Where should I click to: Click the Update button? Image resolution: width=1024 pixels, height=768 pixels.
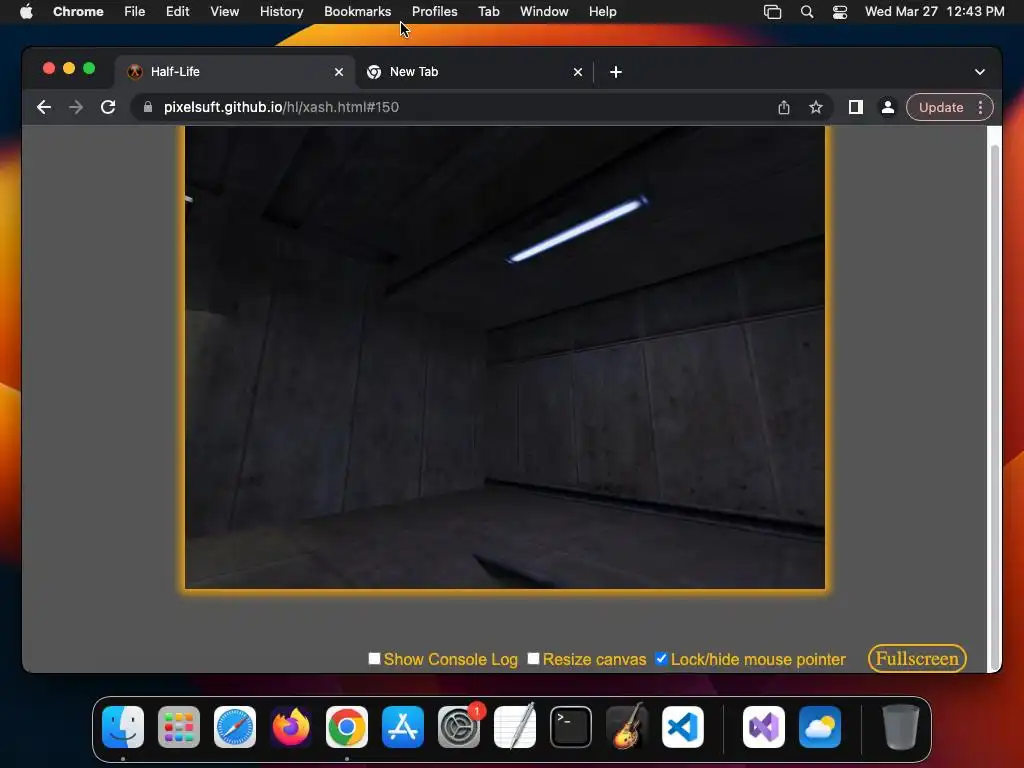[x=941, y=107]
